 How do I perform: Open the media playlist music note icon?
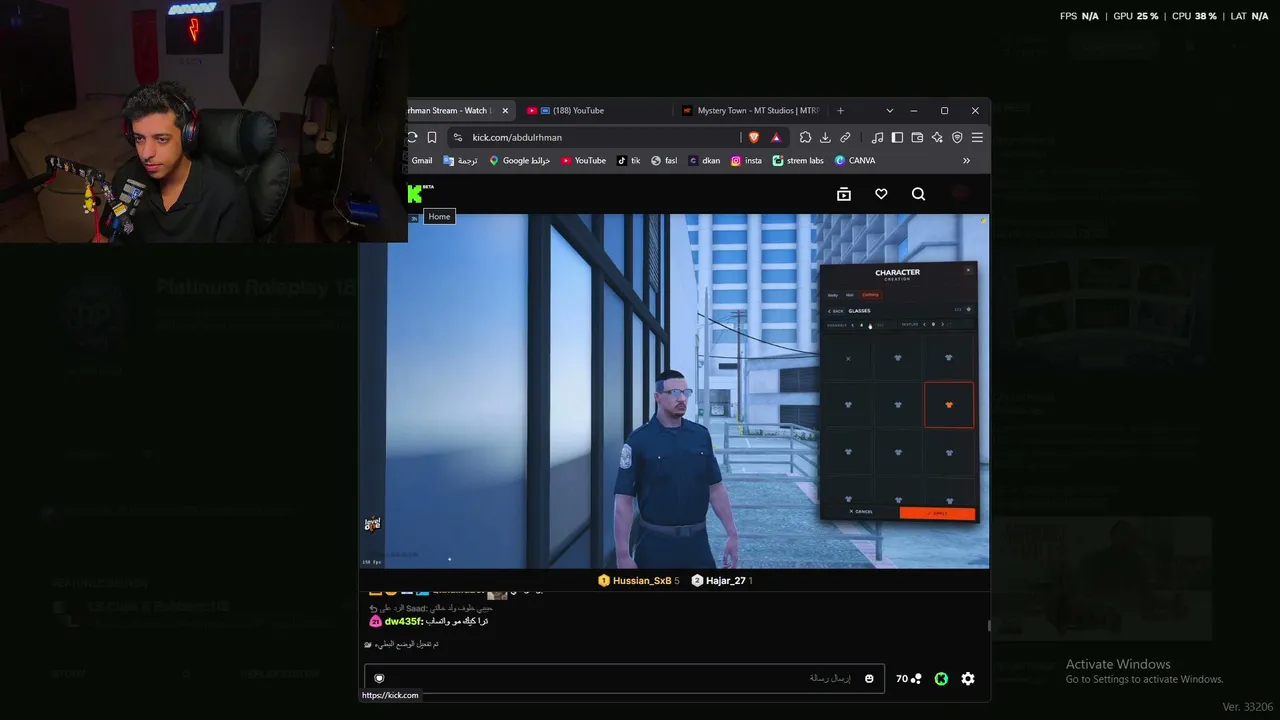tap(877, 137)
